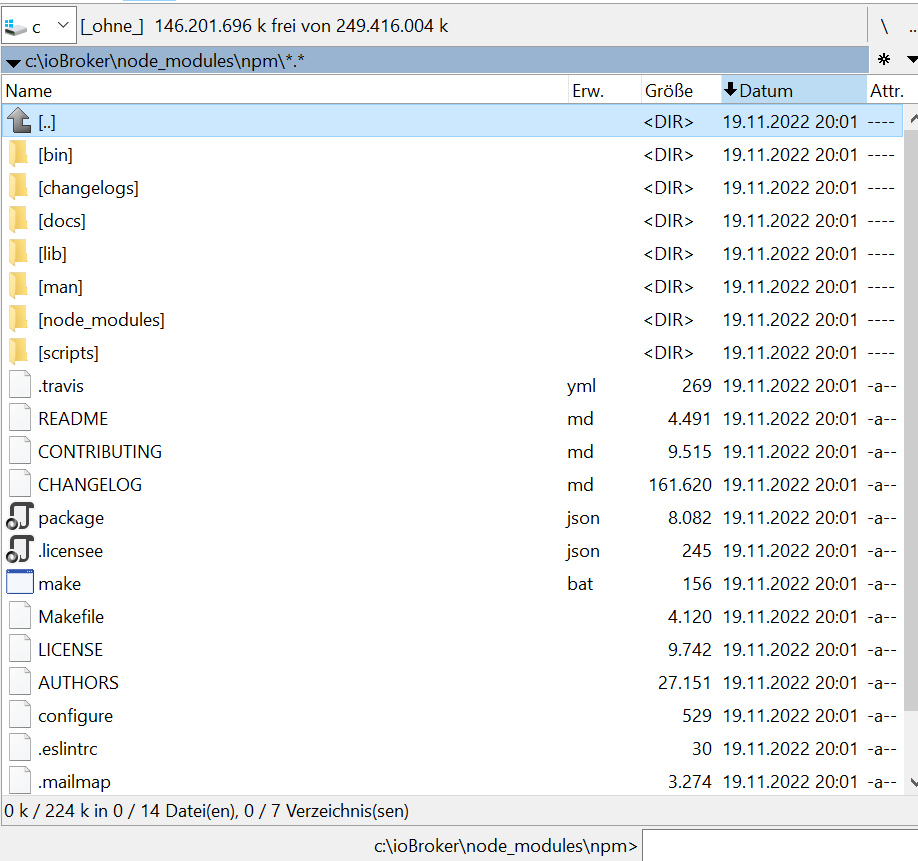Select the LICENSE file name

70,650
